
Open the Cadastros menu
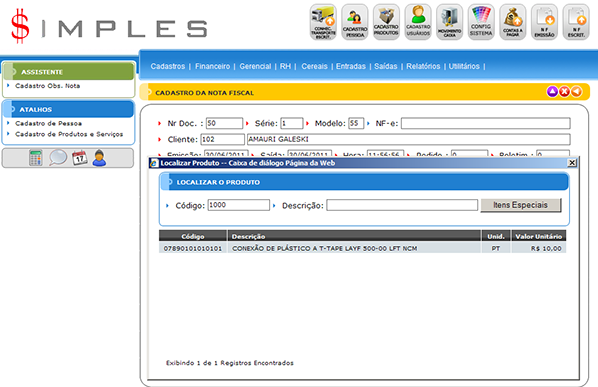coord(167,66)
